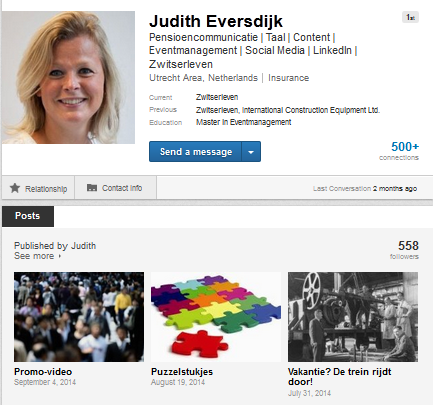Click the 1st degree connection badge
433x405 pixels.
click(x=410, y=17)
